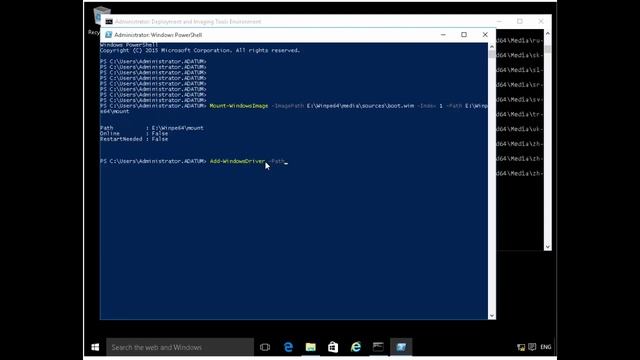The height and width of the screenshot is (360, 640).
Task: Close the Deployment and Imaging Tools window
Action: point(541,21)
